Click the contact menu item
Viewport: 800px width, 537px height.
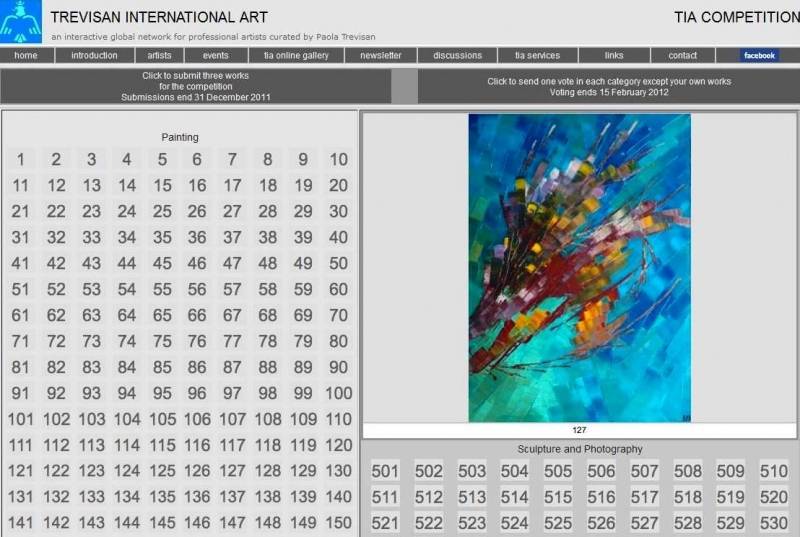coord(683,56)
